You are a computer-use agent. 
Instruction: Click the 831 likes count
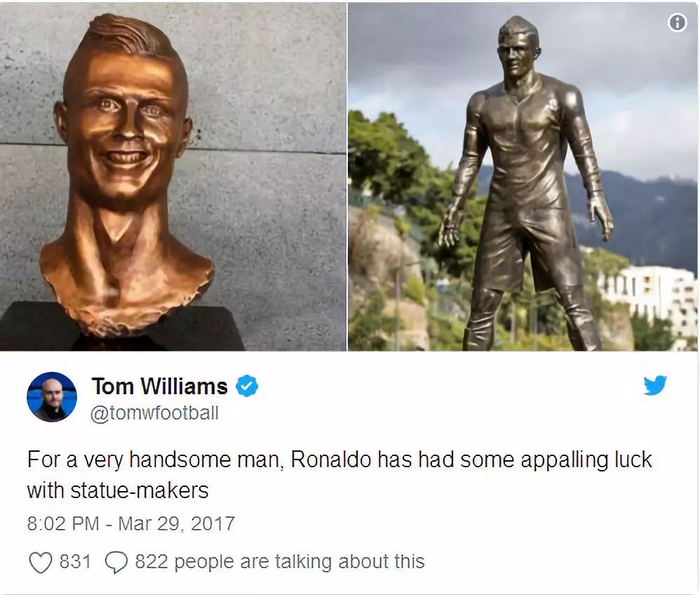tap(75, 561)
